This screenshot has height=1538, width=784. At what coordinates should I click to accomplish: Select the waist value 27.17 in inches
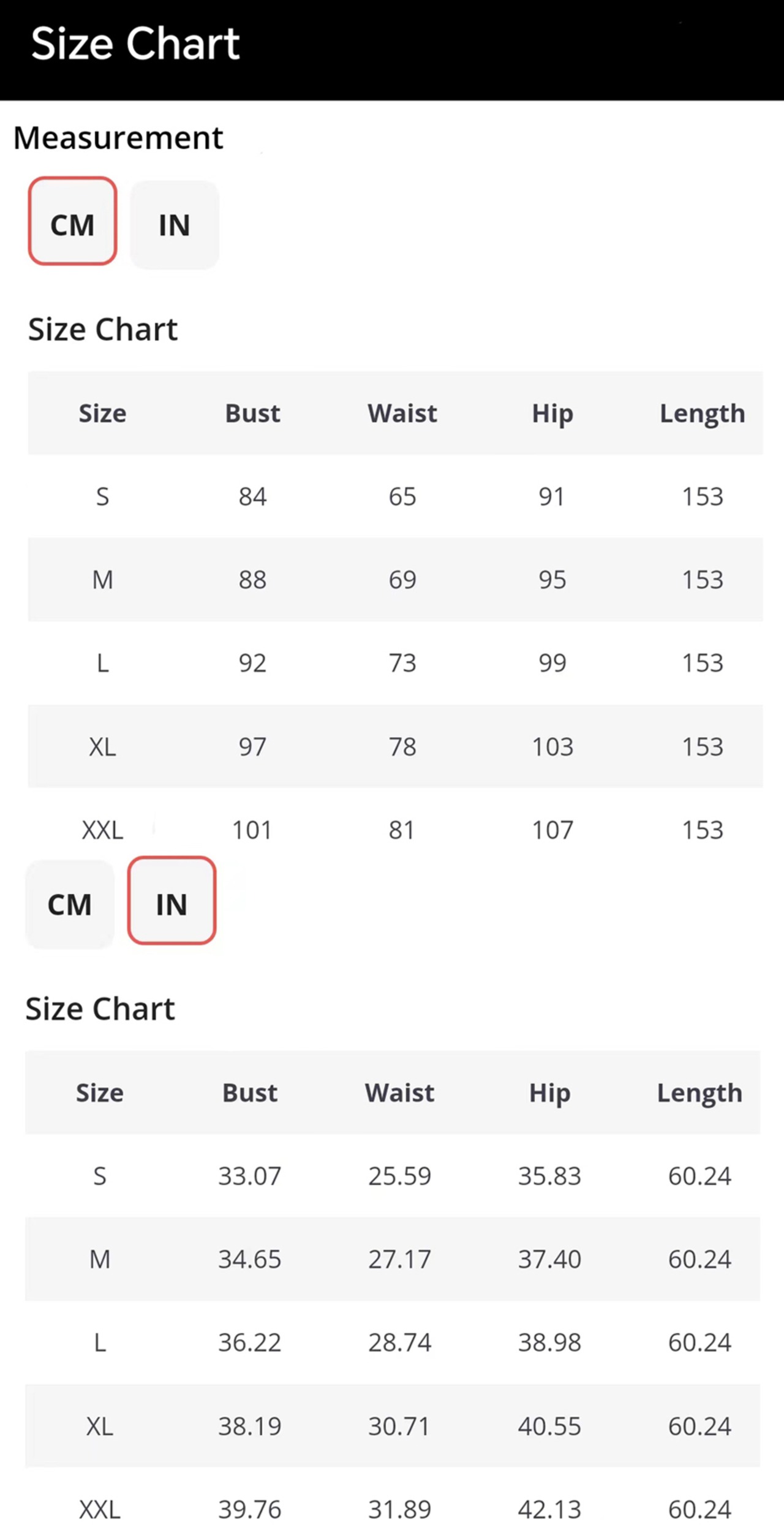399,1259
